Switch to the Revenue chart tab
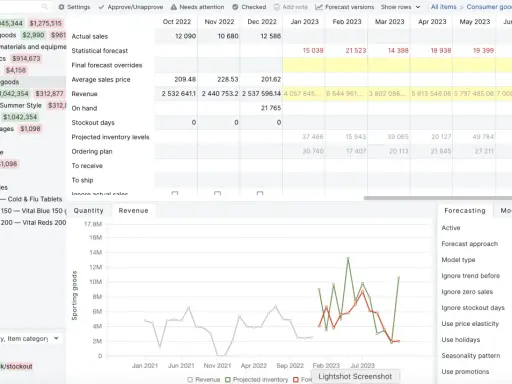The width and height of the screenshot is (512, 384). 133,211
